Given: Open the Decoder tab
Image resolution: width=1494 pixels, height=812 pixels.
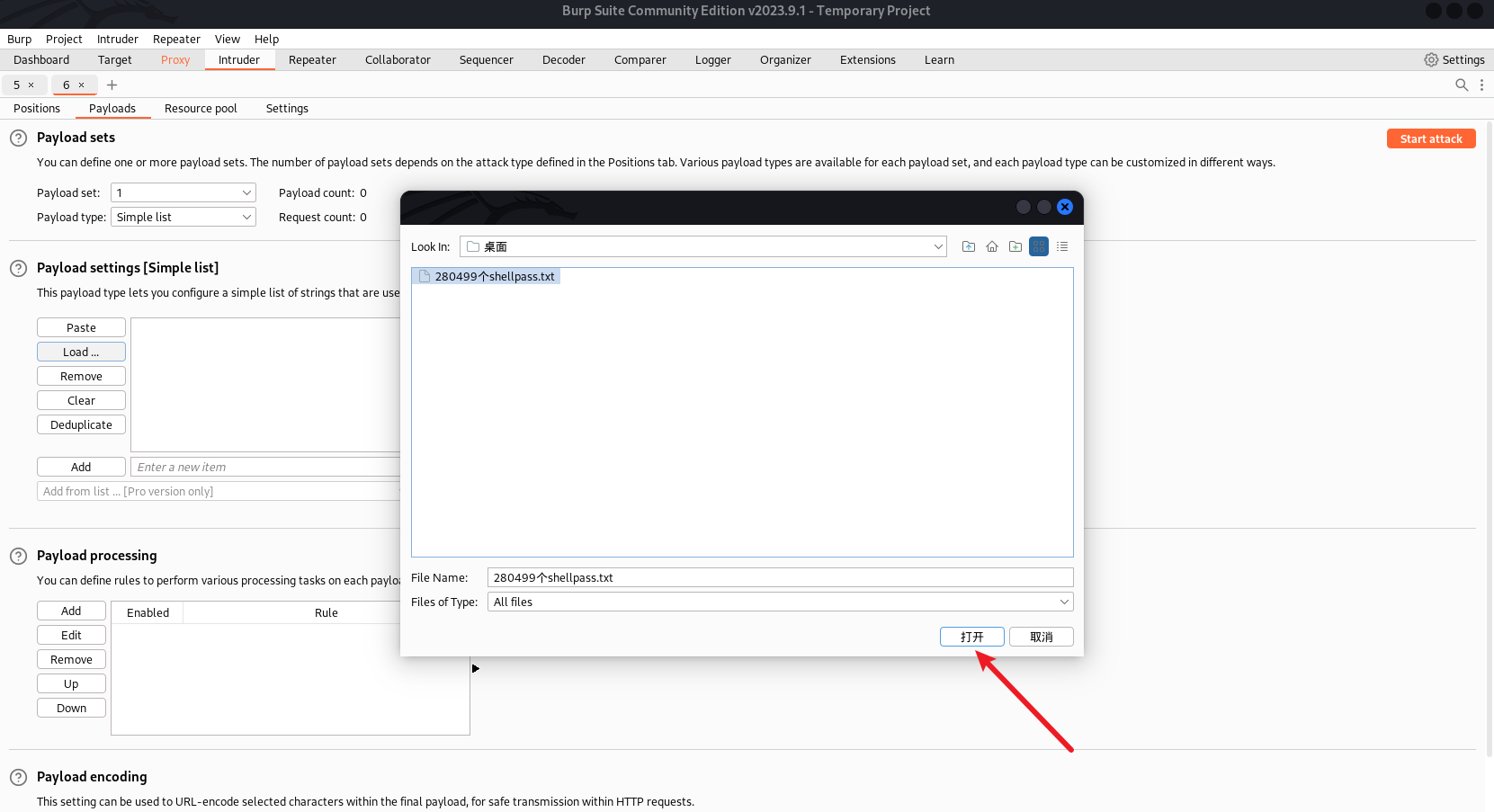Looking at the screenshot, I should click(564, 59).
